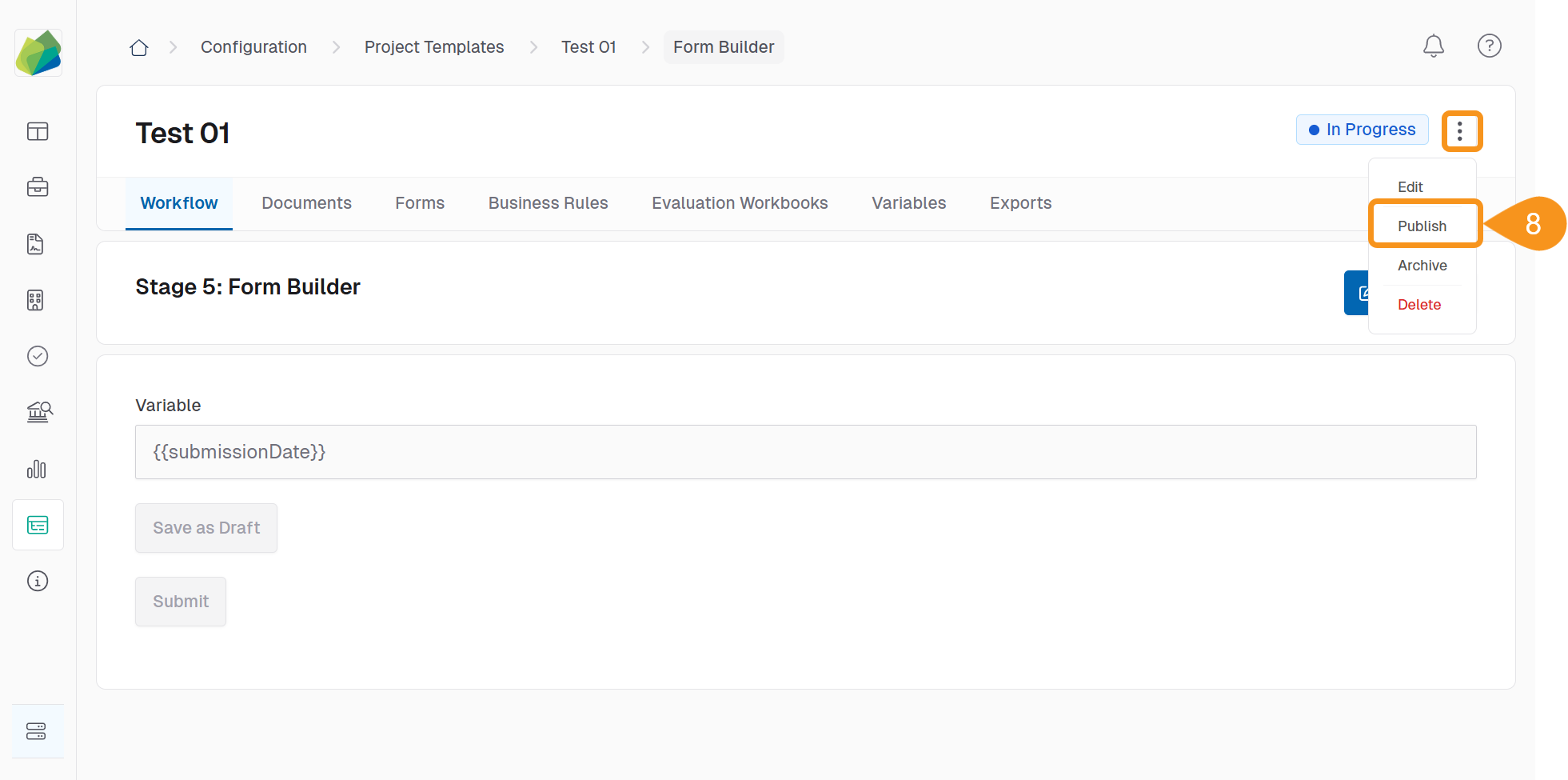Image resolution: width=1568 pixels, height=780 pixels.
Task: Choose Delete in the open menu
Action: point(1419,304)
